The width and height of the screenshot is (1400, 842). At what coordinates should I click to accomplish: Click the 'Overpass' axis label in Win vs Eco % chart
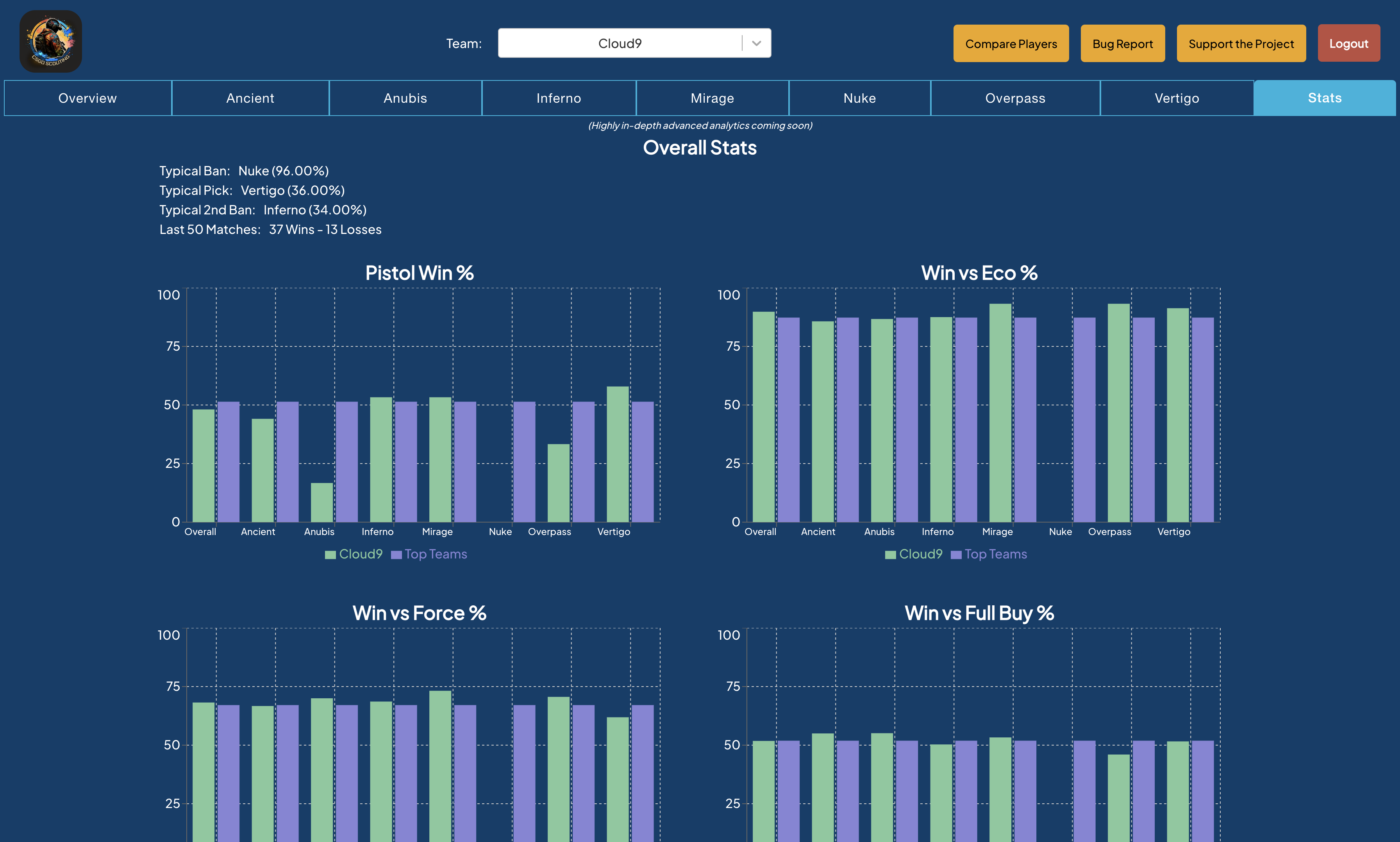point(1109,532)
